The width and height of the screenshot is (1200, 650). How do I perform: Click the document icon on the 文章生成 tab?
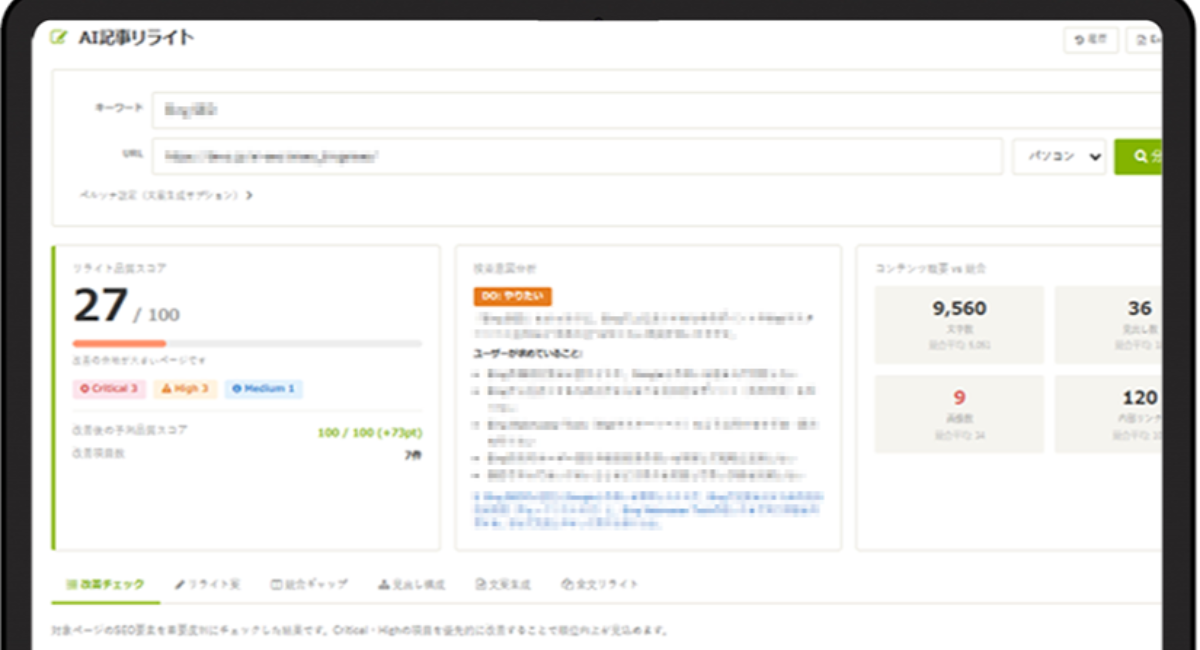[480, 584]
